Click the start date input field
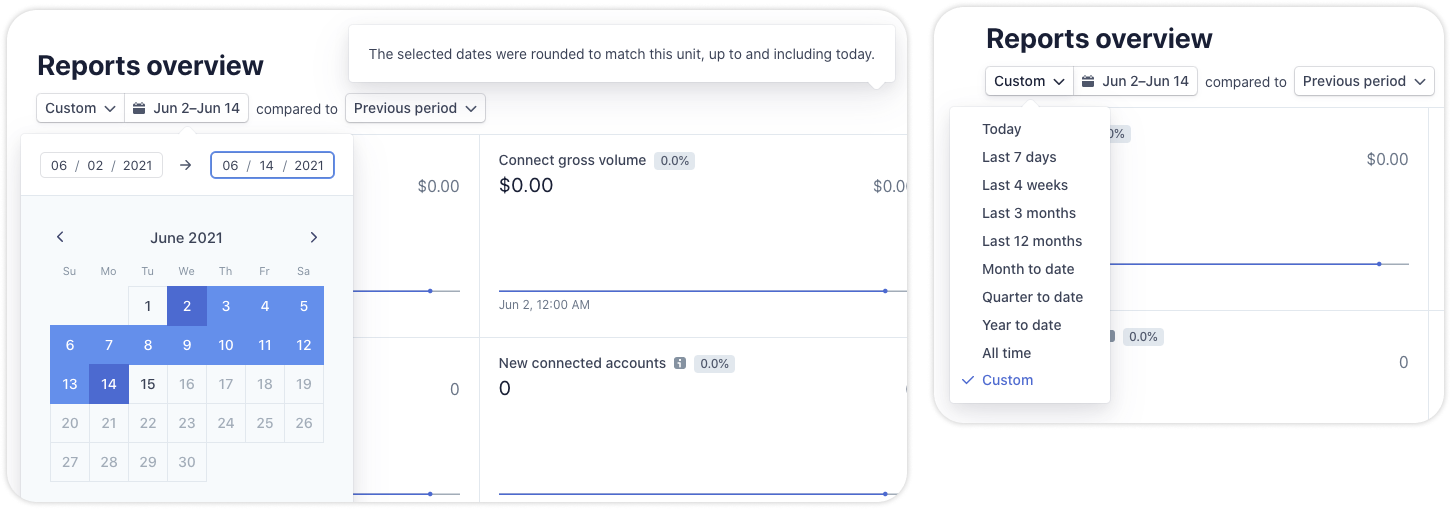The height and width of the screenshot is (509, 1451). tap(102, 165)
